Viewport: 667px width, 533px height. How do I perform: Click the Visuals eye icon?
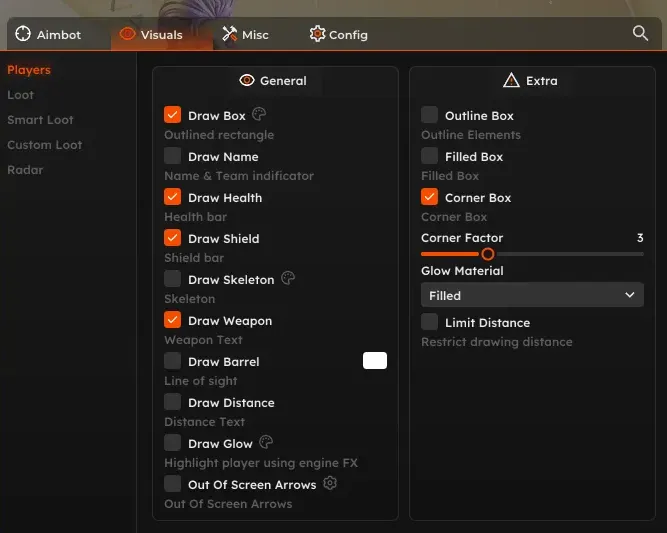click(x=127, y=34)
